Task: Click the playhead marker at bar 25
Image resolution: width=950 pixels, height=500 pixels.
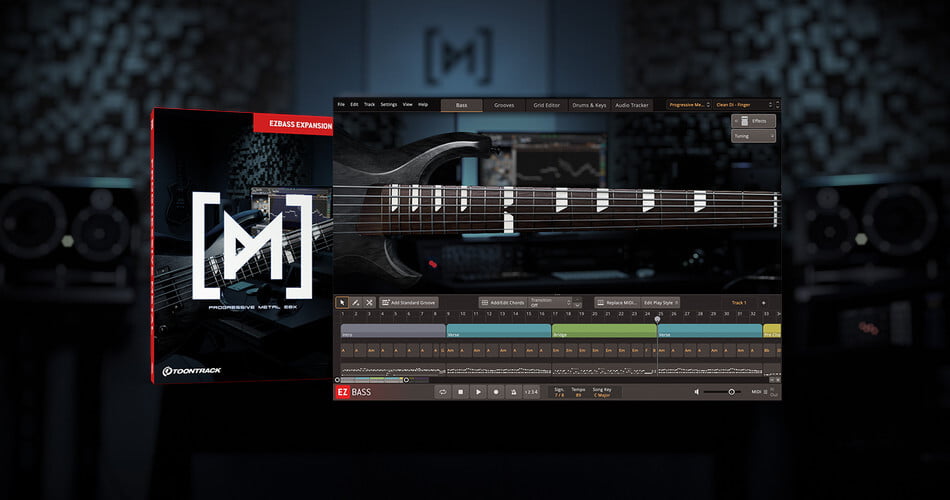Action: [x=657, y=319]
